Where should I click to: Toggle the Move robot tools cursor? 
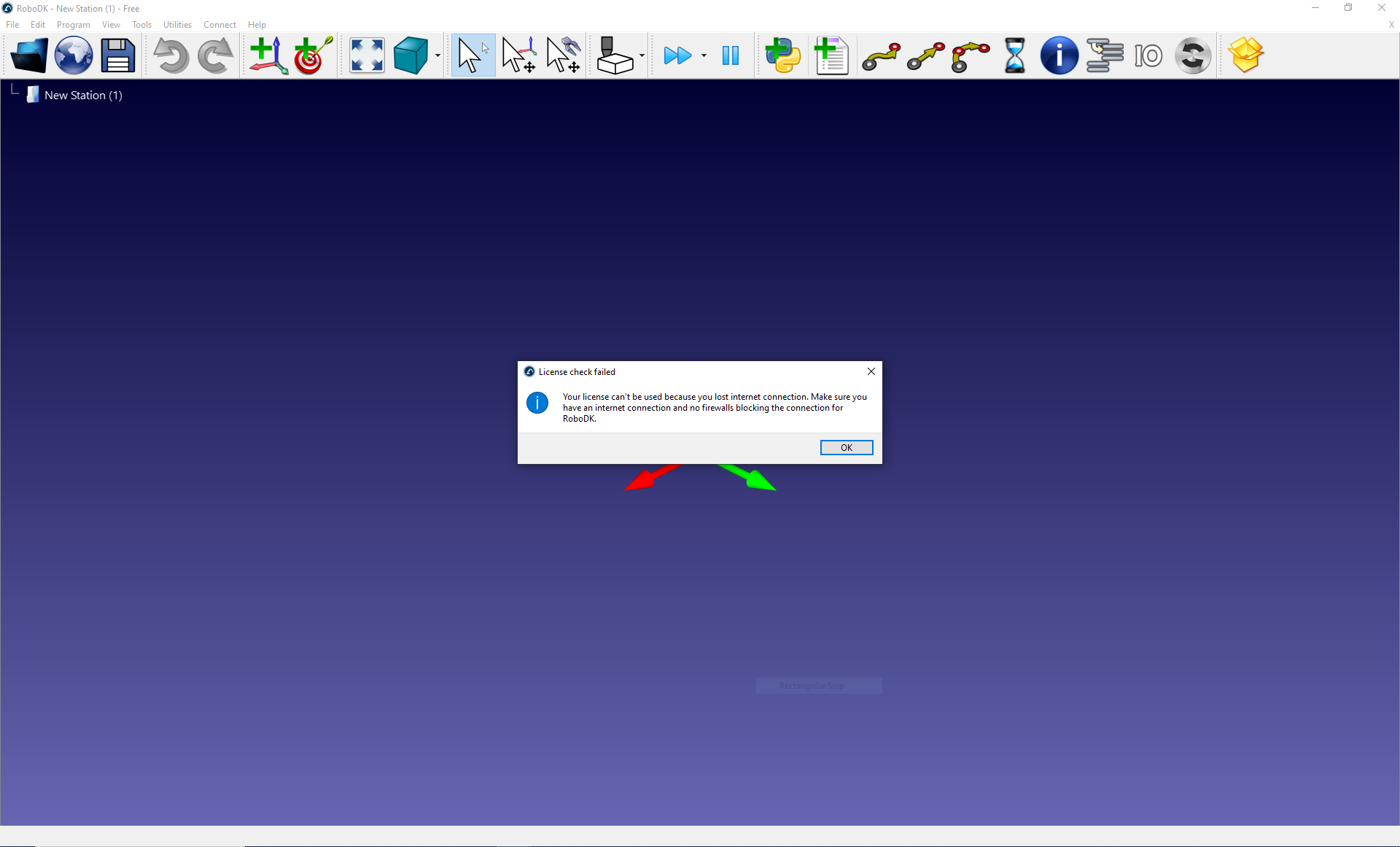(x=563, y=55)
